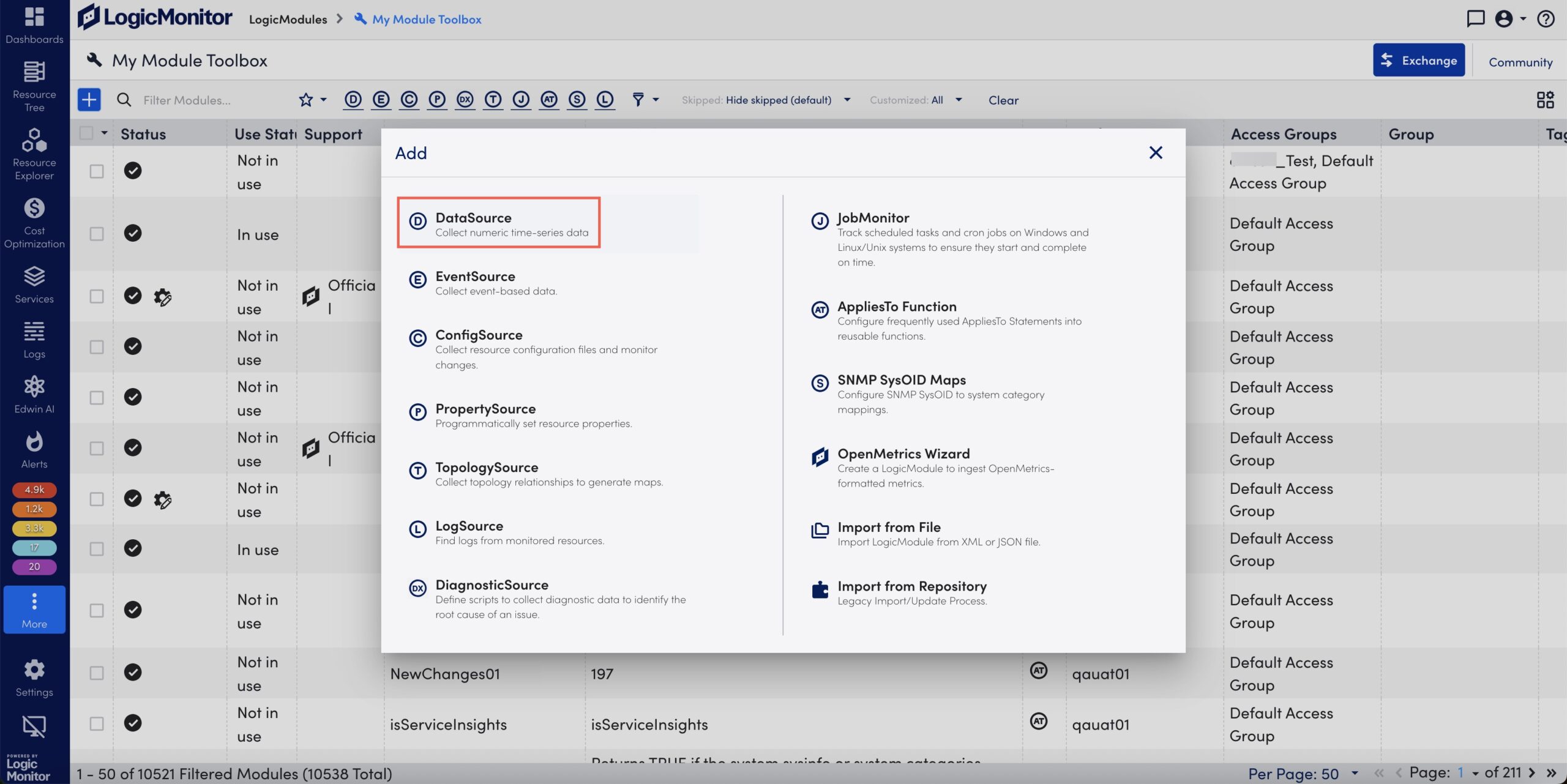Filter modules by DataSource using the D icon

click(353, 99)
